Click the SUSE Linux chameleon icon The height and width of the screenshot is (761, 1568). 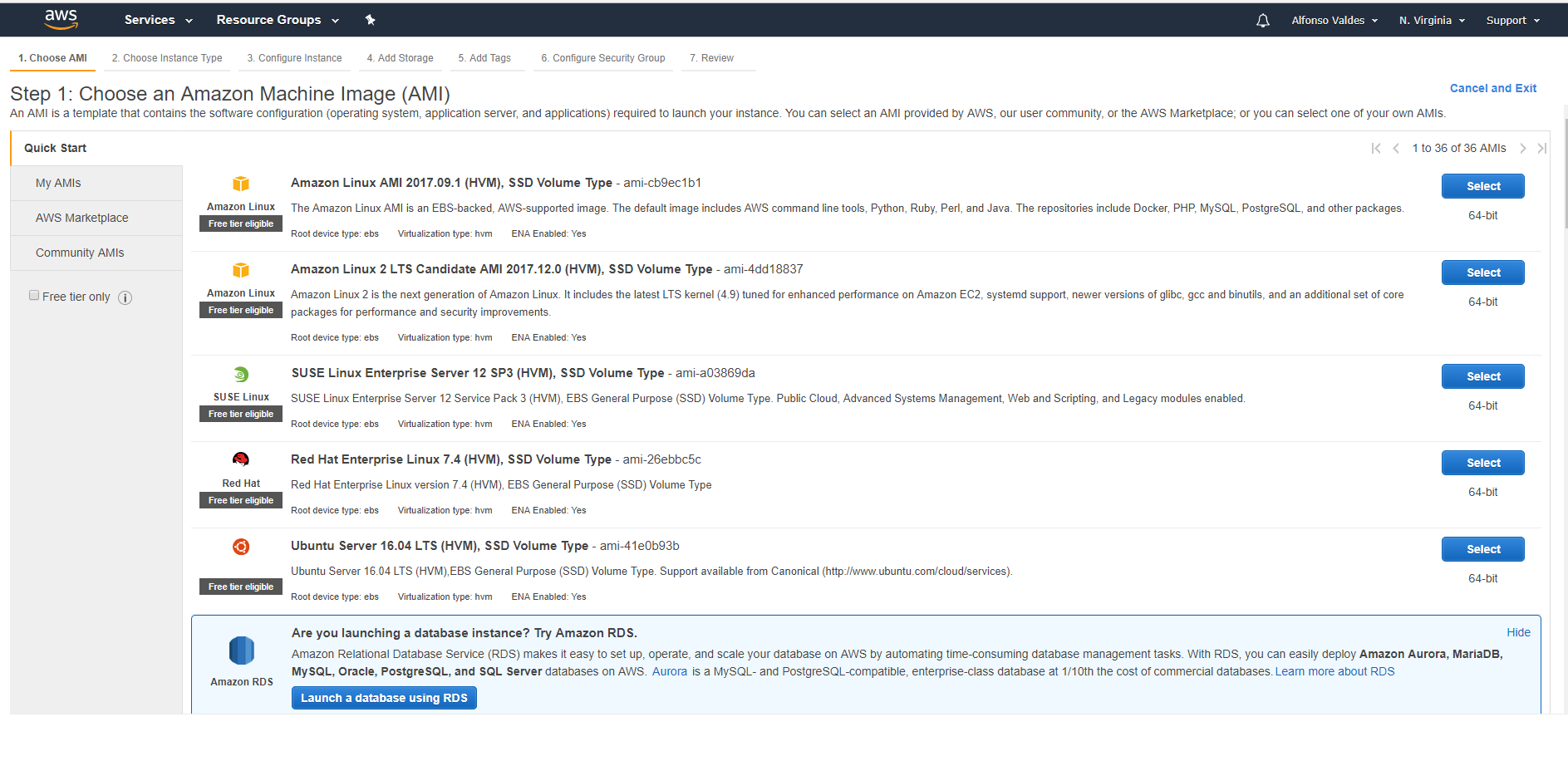[241, 374]
